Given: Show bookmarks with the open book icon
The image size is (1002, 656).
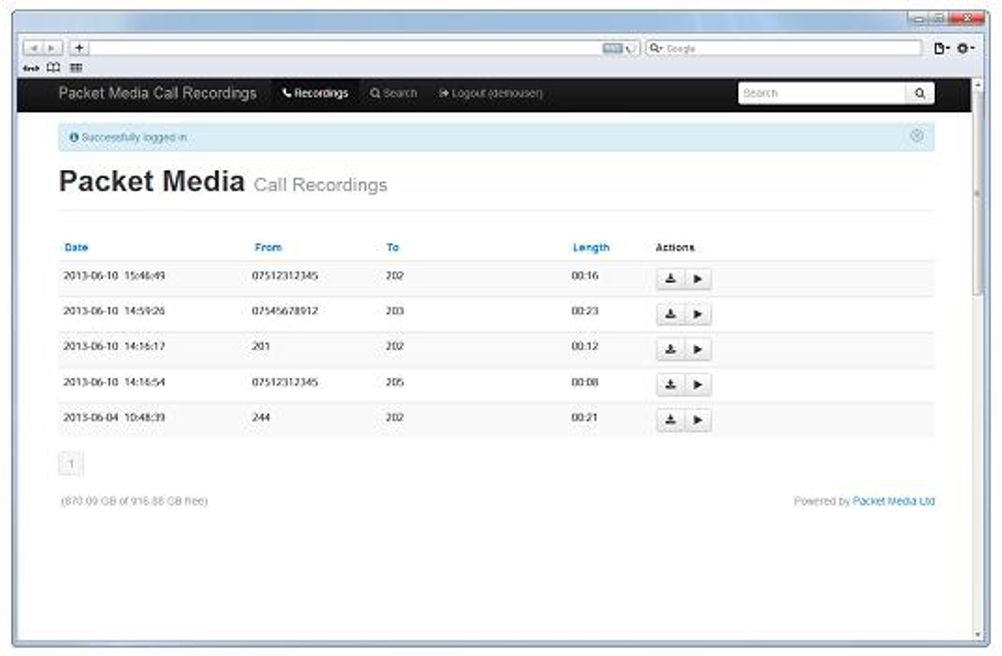Looking at the screenshot, I should [x=54, y=67].
